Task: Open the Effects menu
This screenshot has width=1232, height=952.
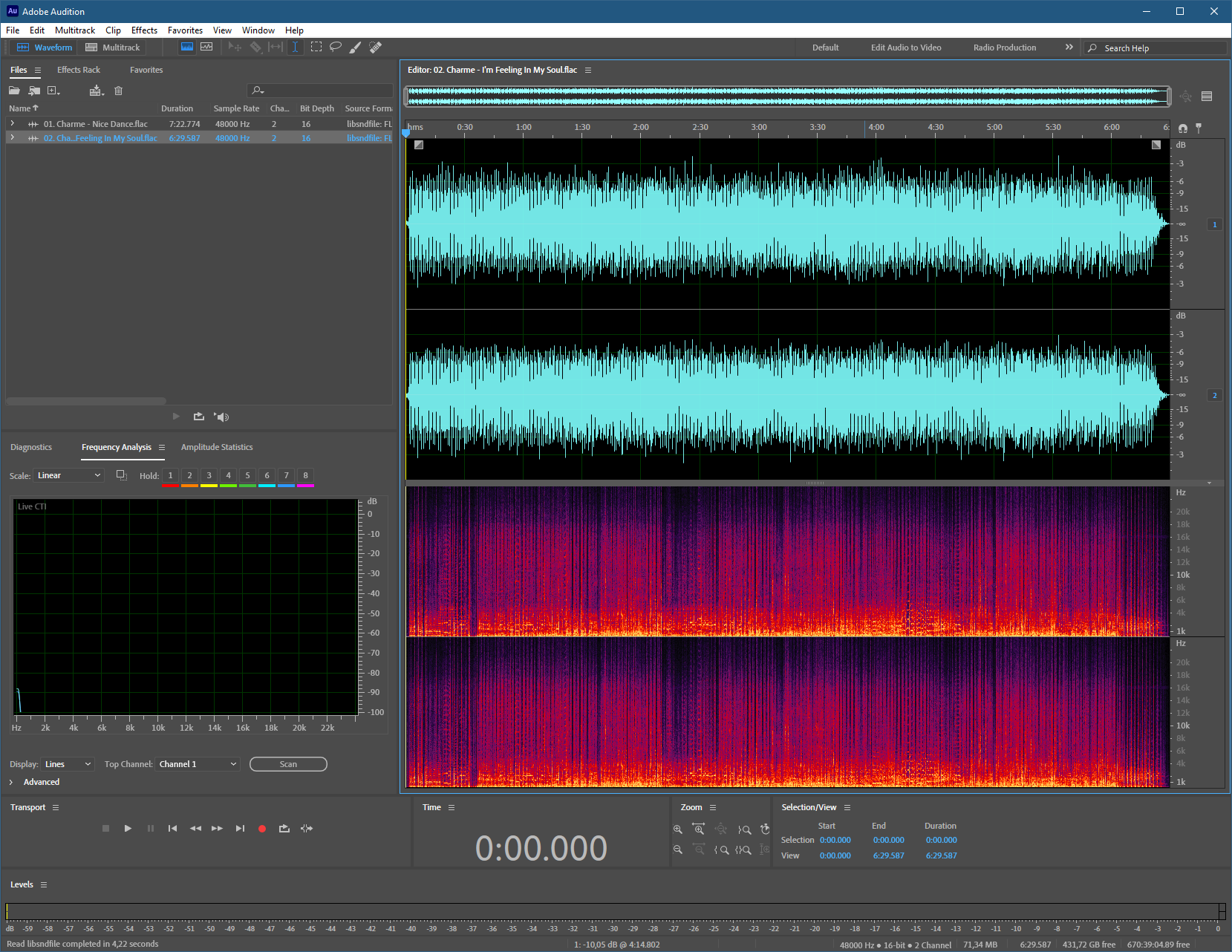Action: click(x=144, y=30)
